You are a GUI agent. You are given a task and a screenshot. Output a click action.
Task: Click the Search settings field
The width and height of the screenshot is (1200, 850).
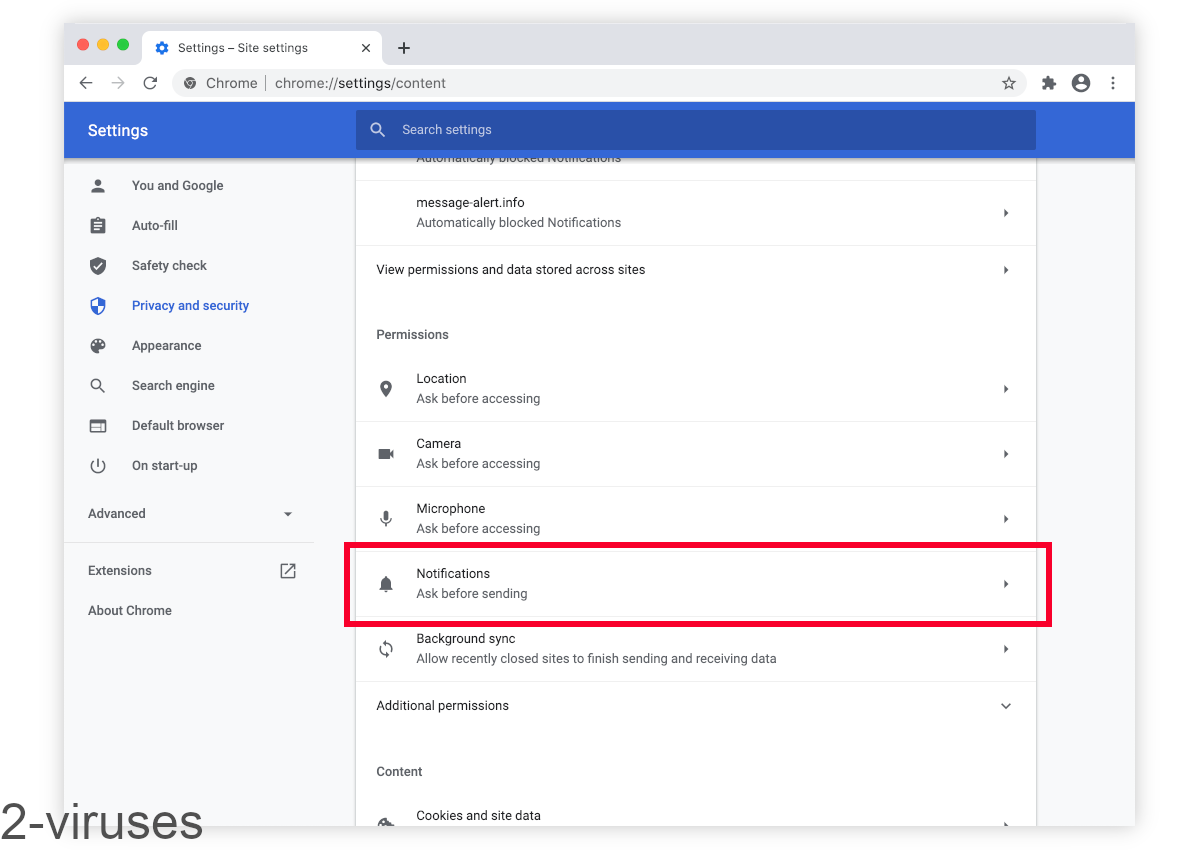700,130
